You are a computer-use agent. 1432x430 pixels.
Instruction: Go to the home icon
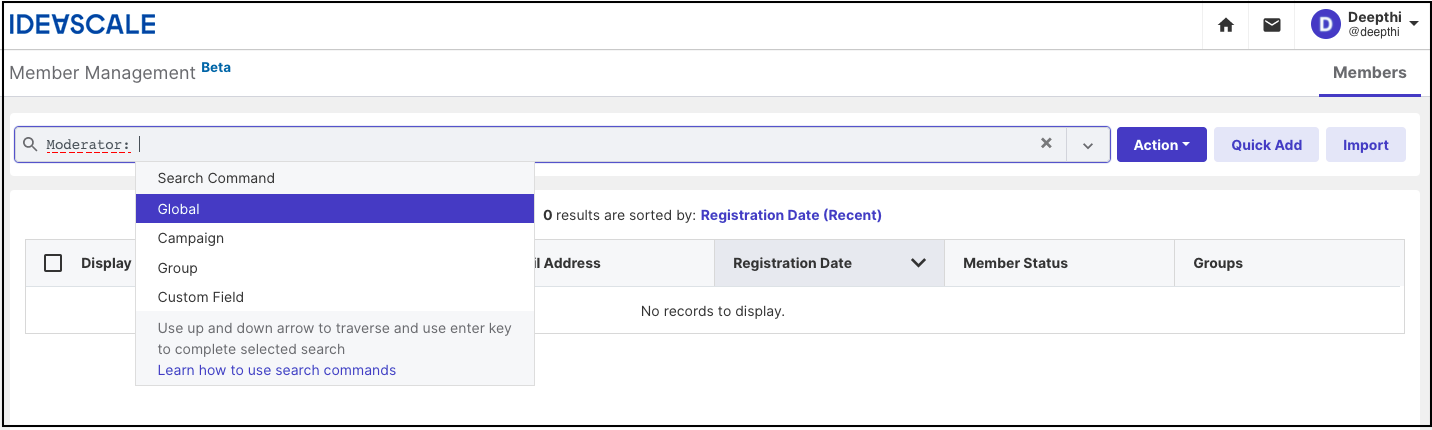[x=1226, y=25]
